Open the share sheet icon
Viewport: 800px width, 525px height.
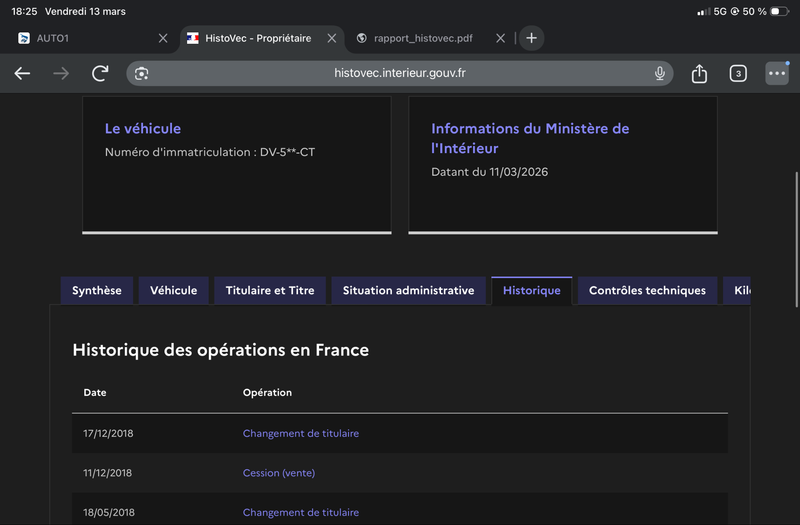pos(699,73)
